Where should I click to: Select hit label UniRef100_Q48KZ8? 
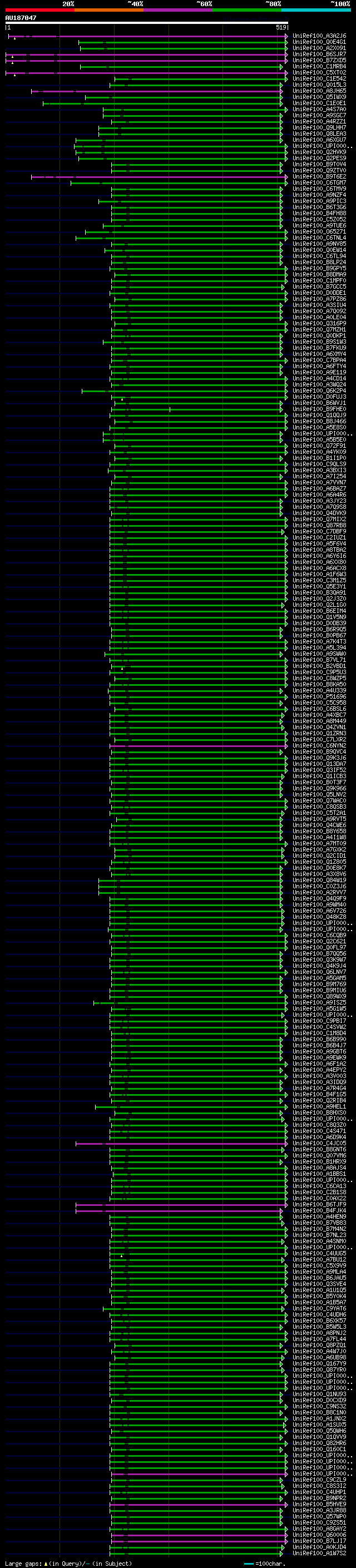(319, 917)
